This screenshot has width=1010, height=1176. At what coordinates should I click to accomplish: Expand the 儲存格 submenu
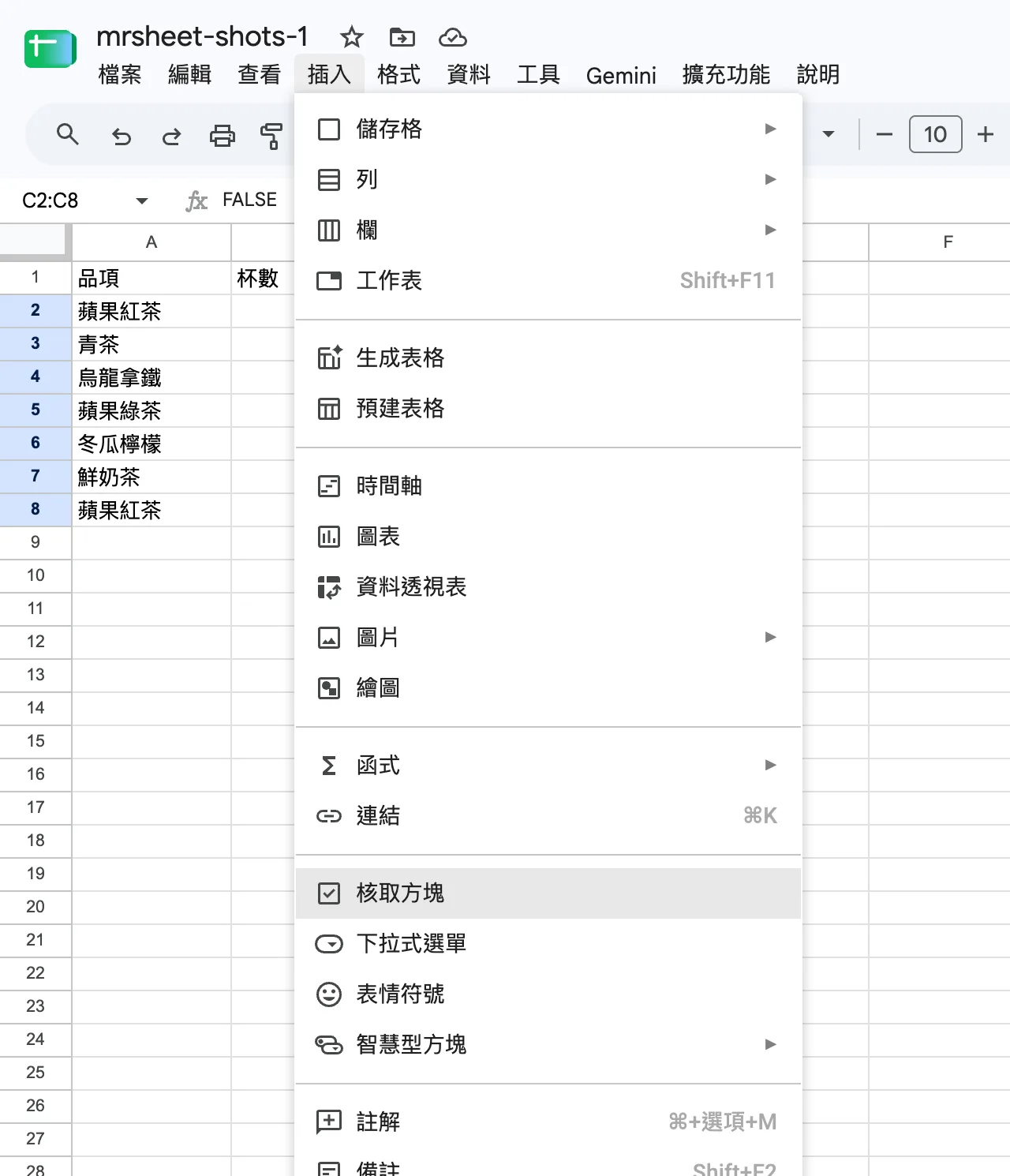[548, 129]
